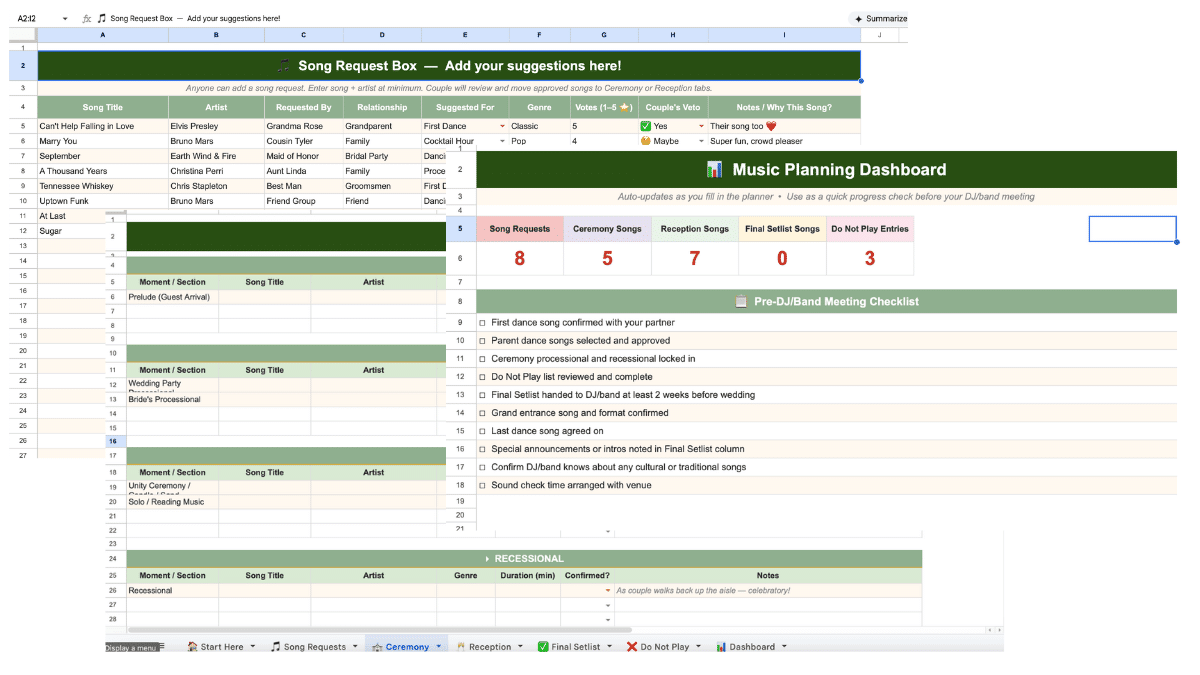Click the Song Title column header in row 4
Screen dimensions: 1200x675
[x=102, y=107]
